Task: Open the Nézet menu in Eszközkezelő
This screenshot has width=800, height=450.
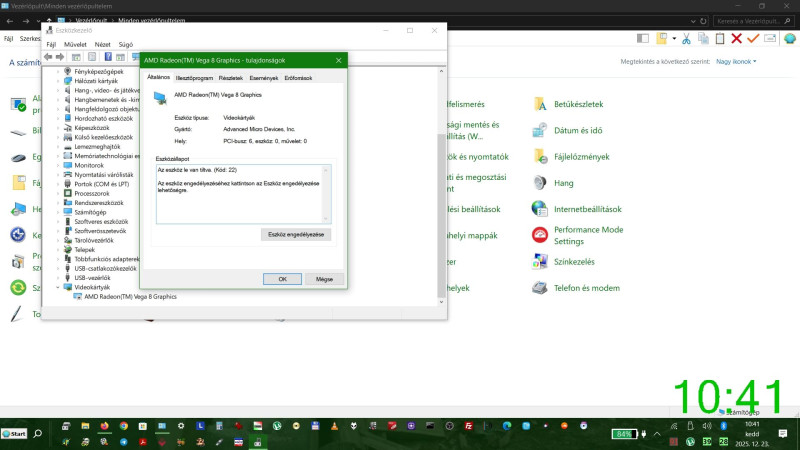Action: pyautogui.click(x=103, y=44)
